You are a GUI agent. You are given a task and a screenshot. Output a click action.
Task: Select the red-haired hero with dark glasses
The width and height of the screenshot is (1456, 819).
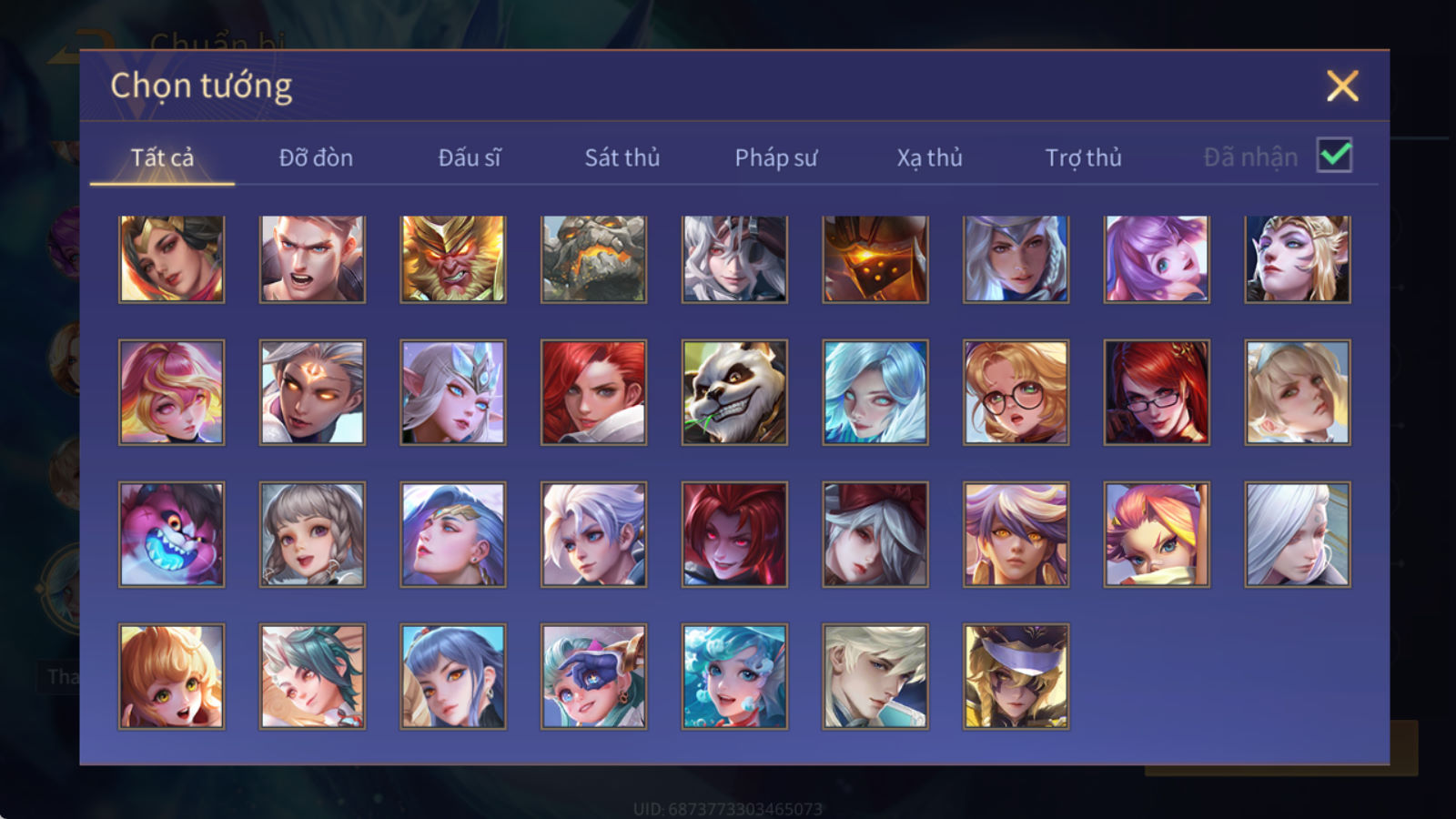1157,392
